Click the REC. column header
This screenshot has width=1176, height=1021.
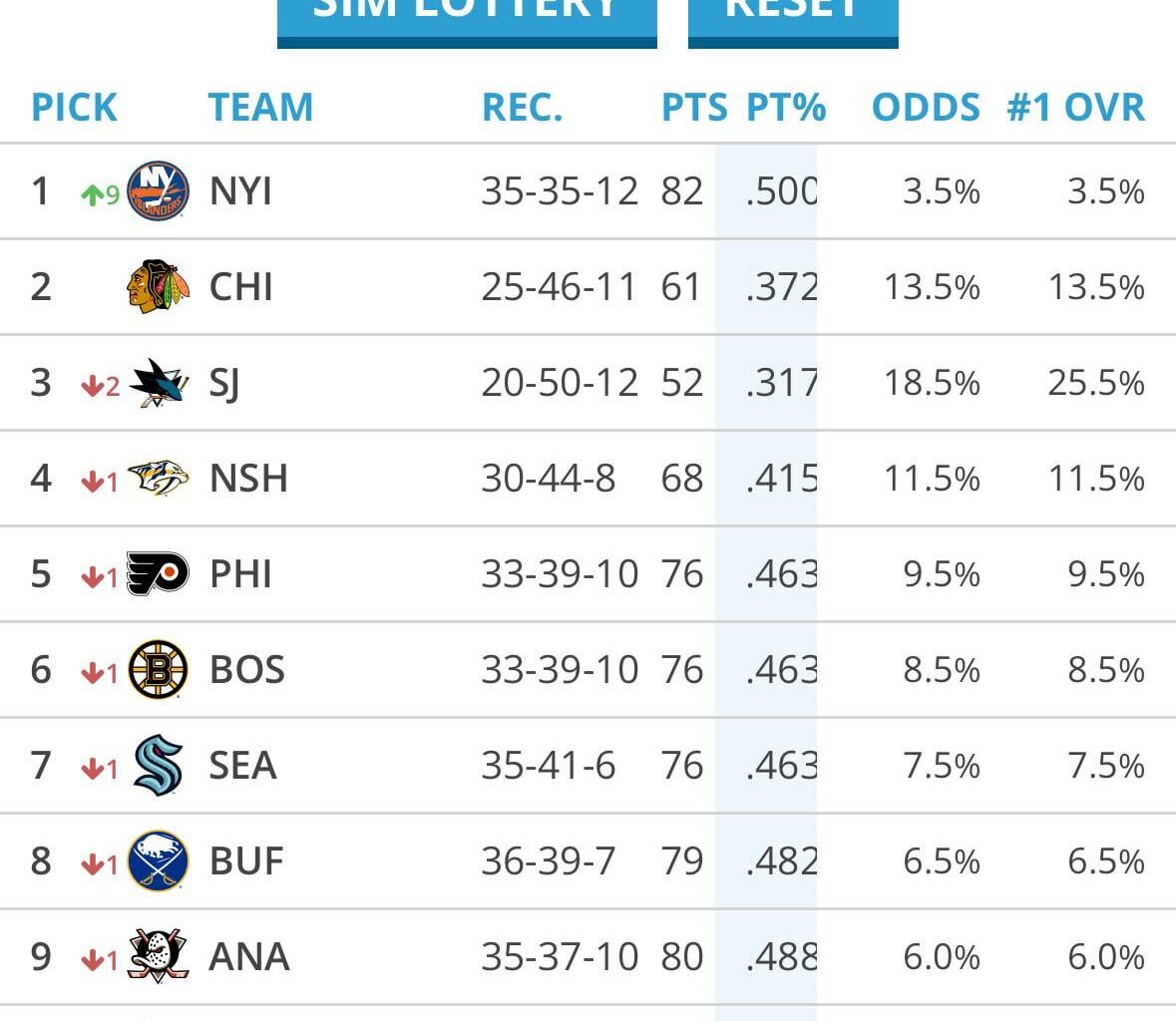522,108
